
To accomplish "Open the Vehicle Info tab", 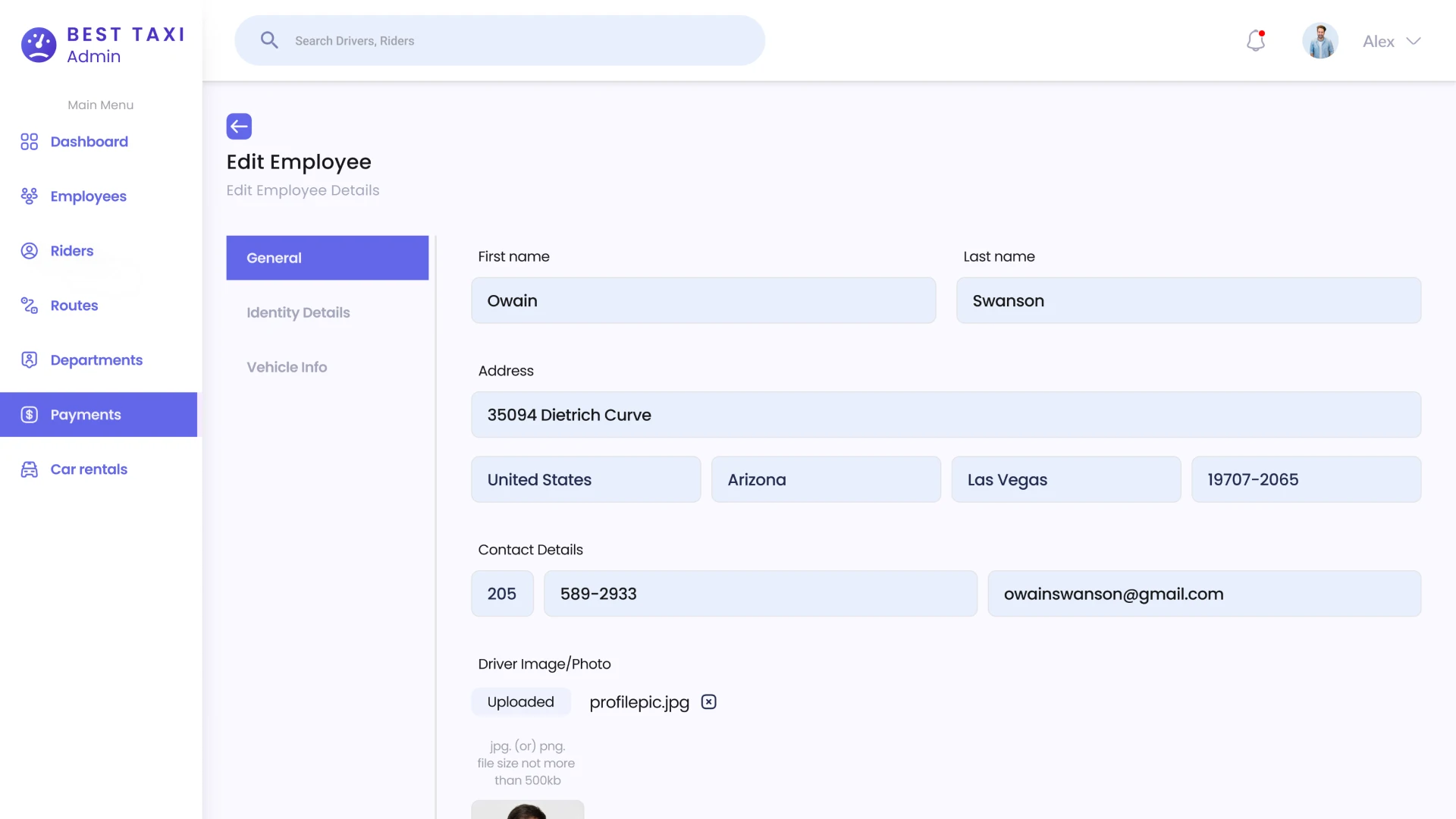I will [287, 366].
